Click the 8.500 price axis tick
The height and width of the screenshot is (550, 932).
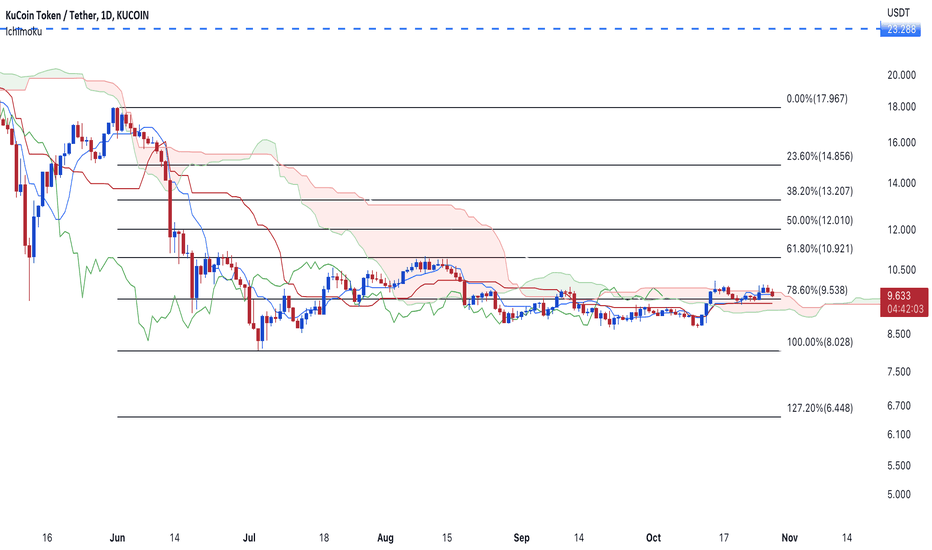coord(899,335)
